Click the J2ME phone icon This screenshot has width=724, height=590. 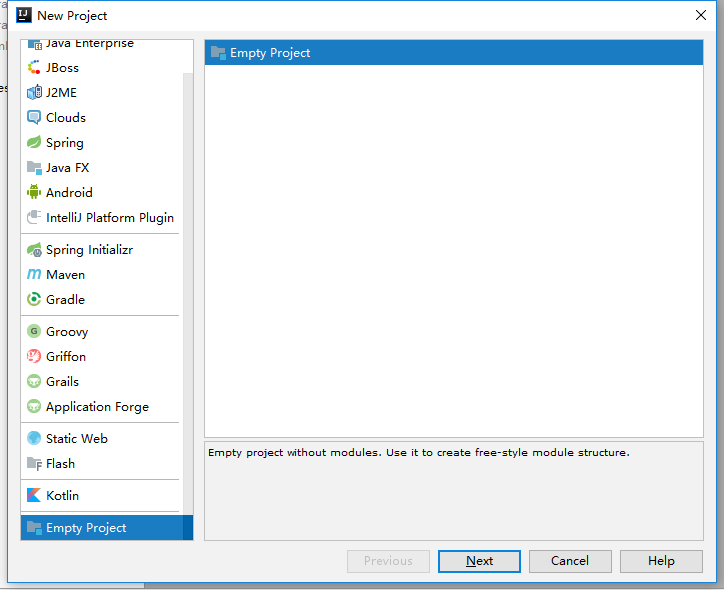click(34, 92)
